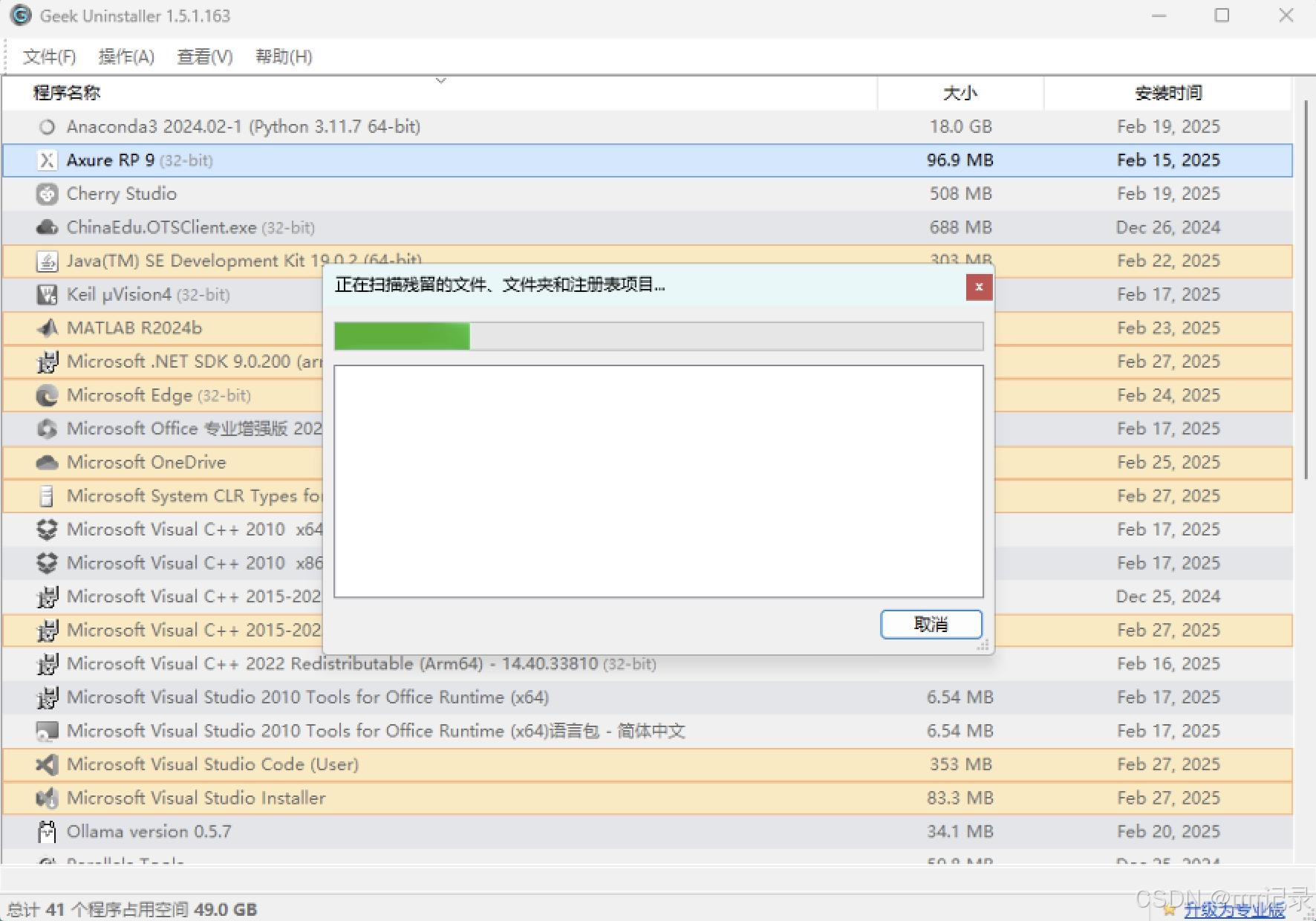1316x921 pixels.
Task: Select the MATLAB R2024b entry
Action: 134,328
